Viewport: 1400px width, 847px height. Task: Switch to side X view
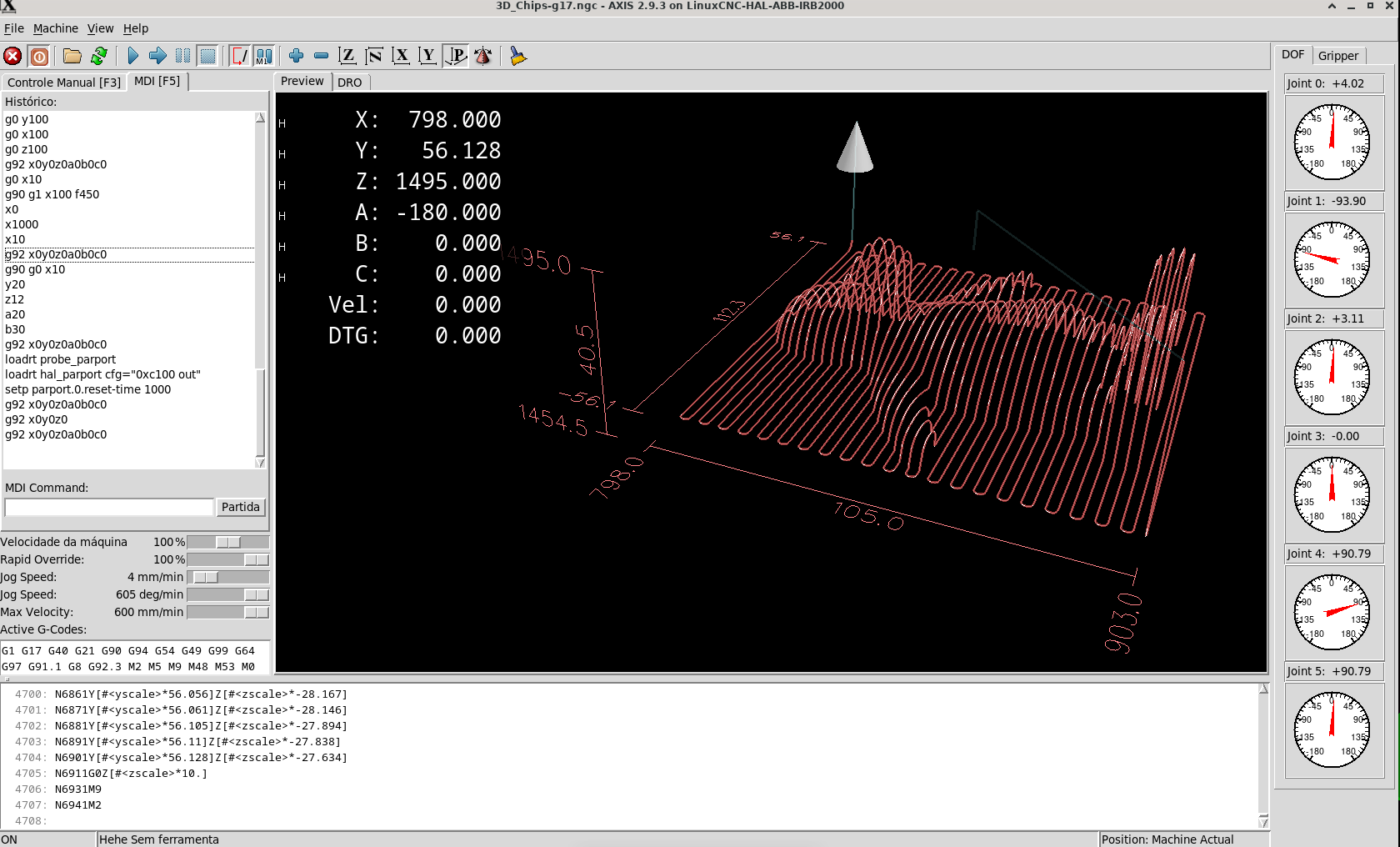tap(401, 56)
